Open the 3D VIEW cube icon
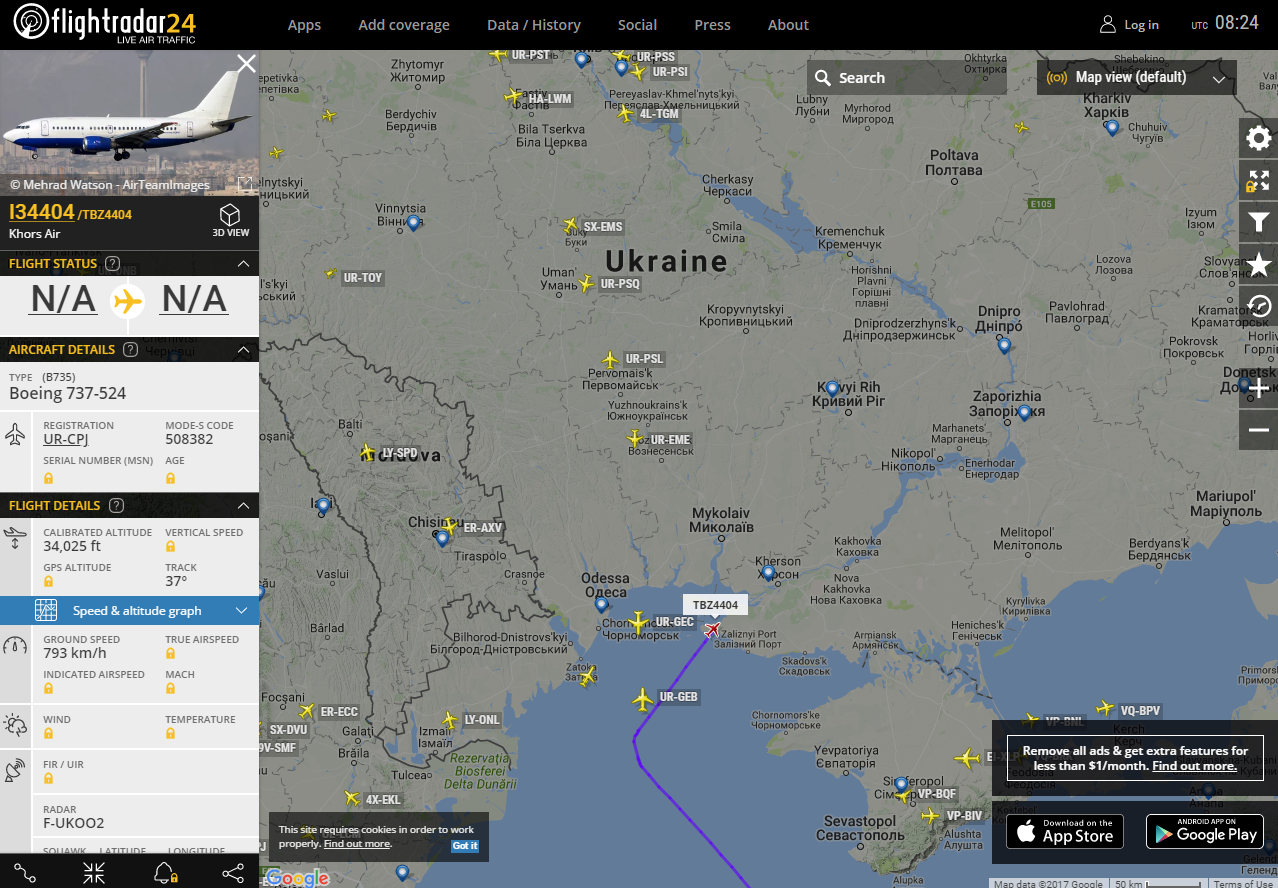This screenshot has height=888, width=1278. click(230, 221)
